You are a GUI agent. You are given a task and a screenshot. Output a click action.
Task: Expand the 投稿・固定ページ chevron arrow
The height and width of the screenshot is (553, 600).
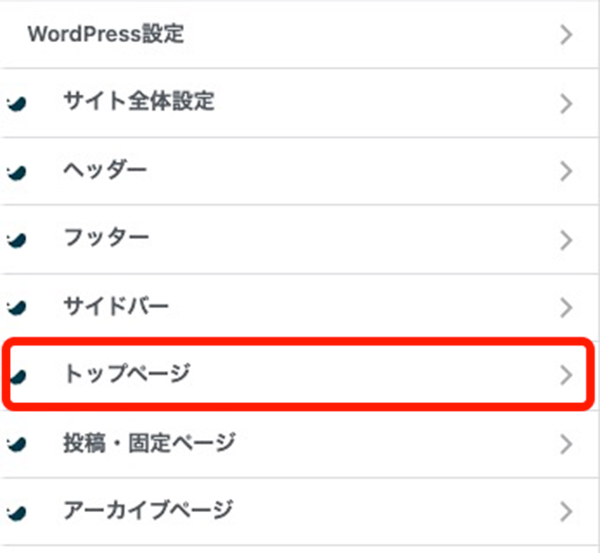point(567,443)
